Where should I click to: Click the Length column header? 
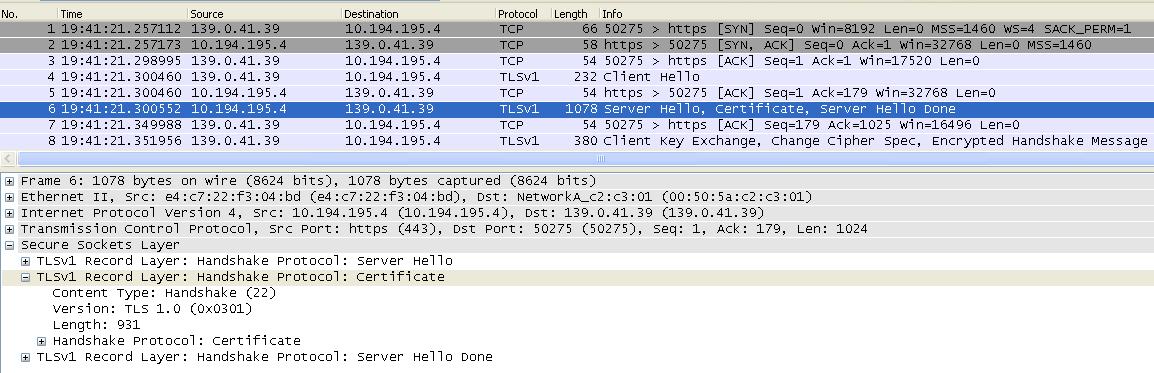574,14
